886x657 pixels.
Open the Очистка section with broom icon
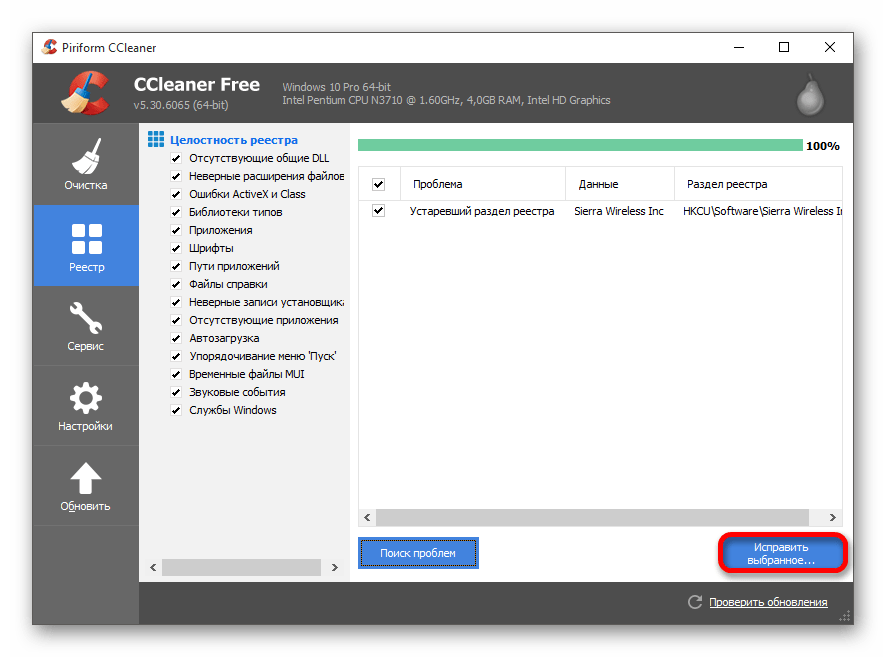tap(86, 164)
